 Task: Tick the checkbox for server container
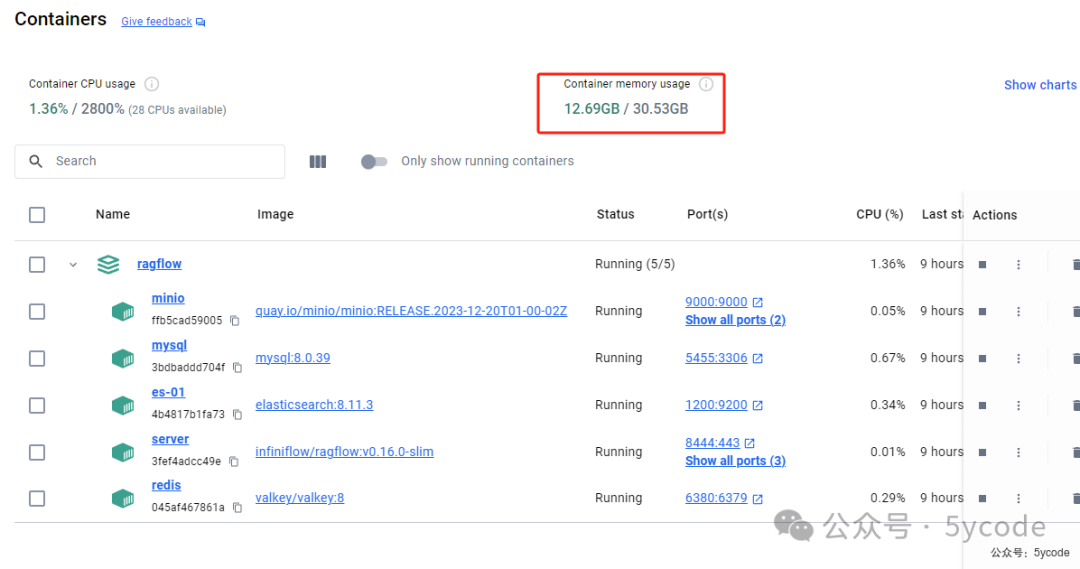coord(37,452)
